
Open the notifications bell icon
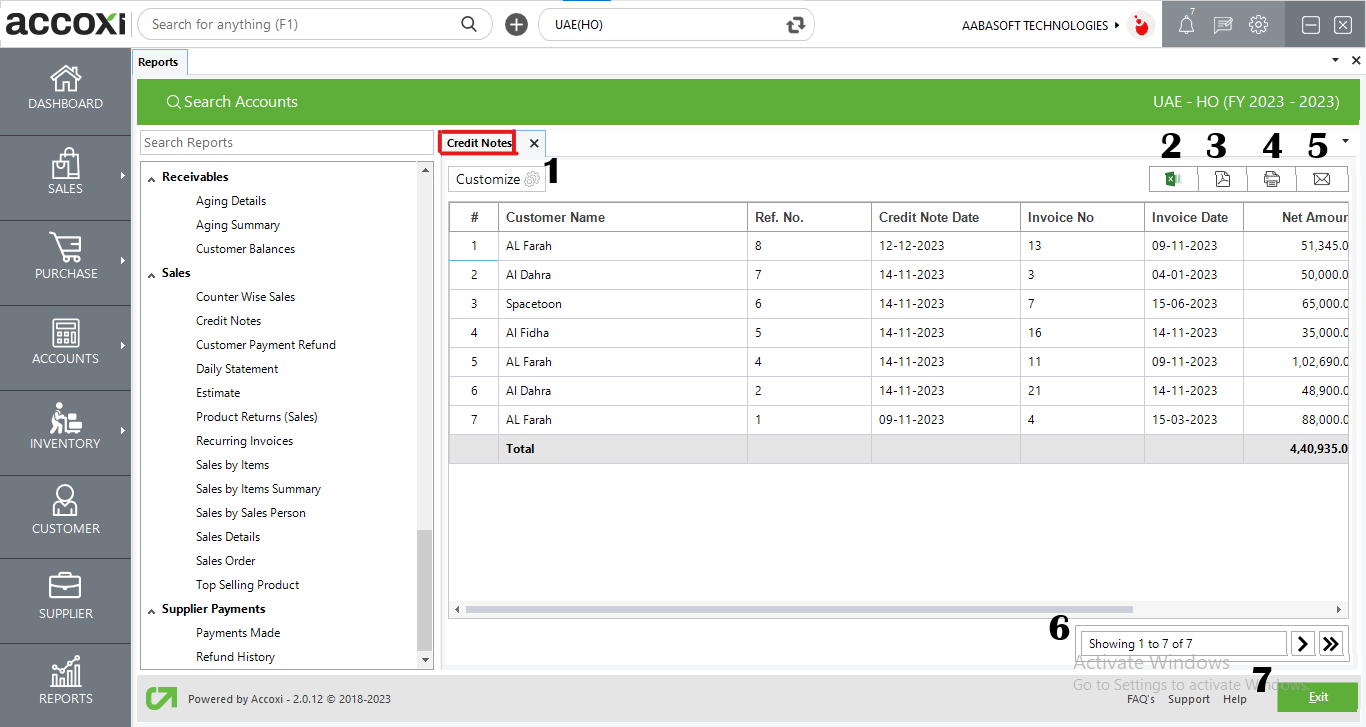(x=1186, y=26)
